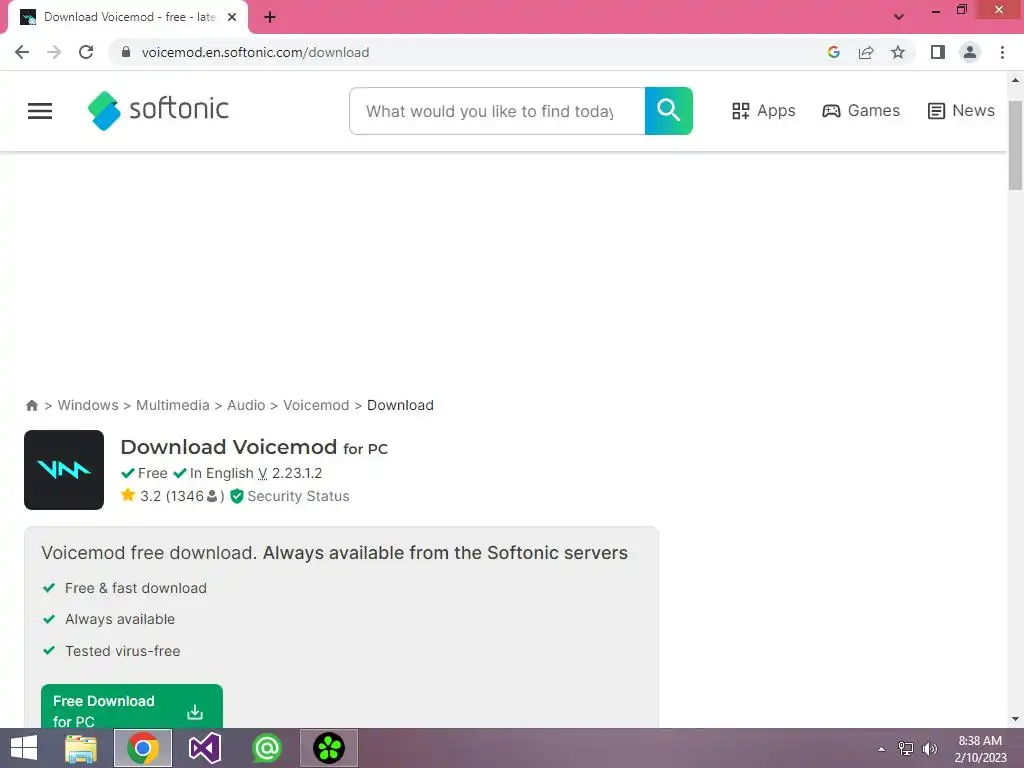Screen dimensions: 1024x768
Task: Open the Apps section
Action: [763, 111]
